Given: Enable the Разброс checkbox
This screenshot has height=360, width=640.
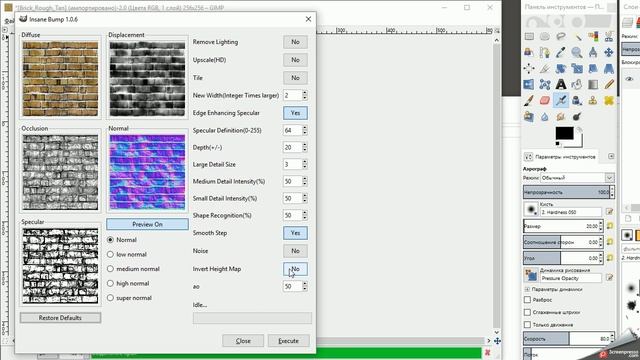Looking at the screenshot, I should point(527,300).
